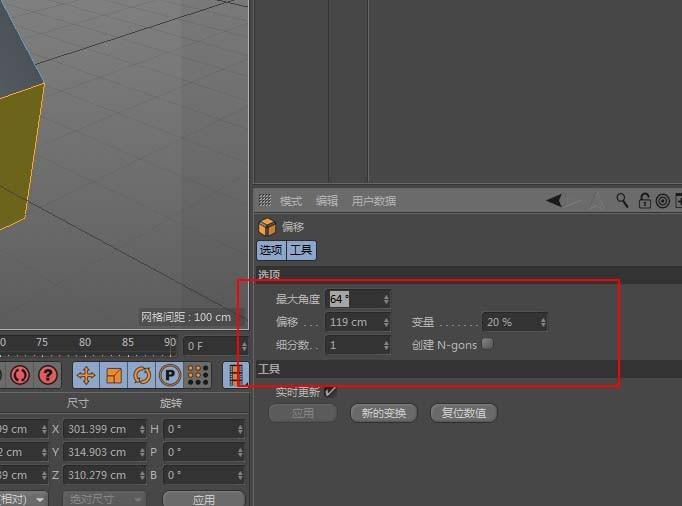Viewport: 682px width, 506px height.
Task: Click the greyed 应用 button under 实时更新
Action: (303, 413)
